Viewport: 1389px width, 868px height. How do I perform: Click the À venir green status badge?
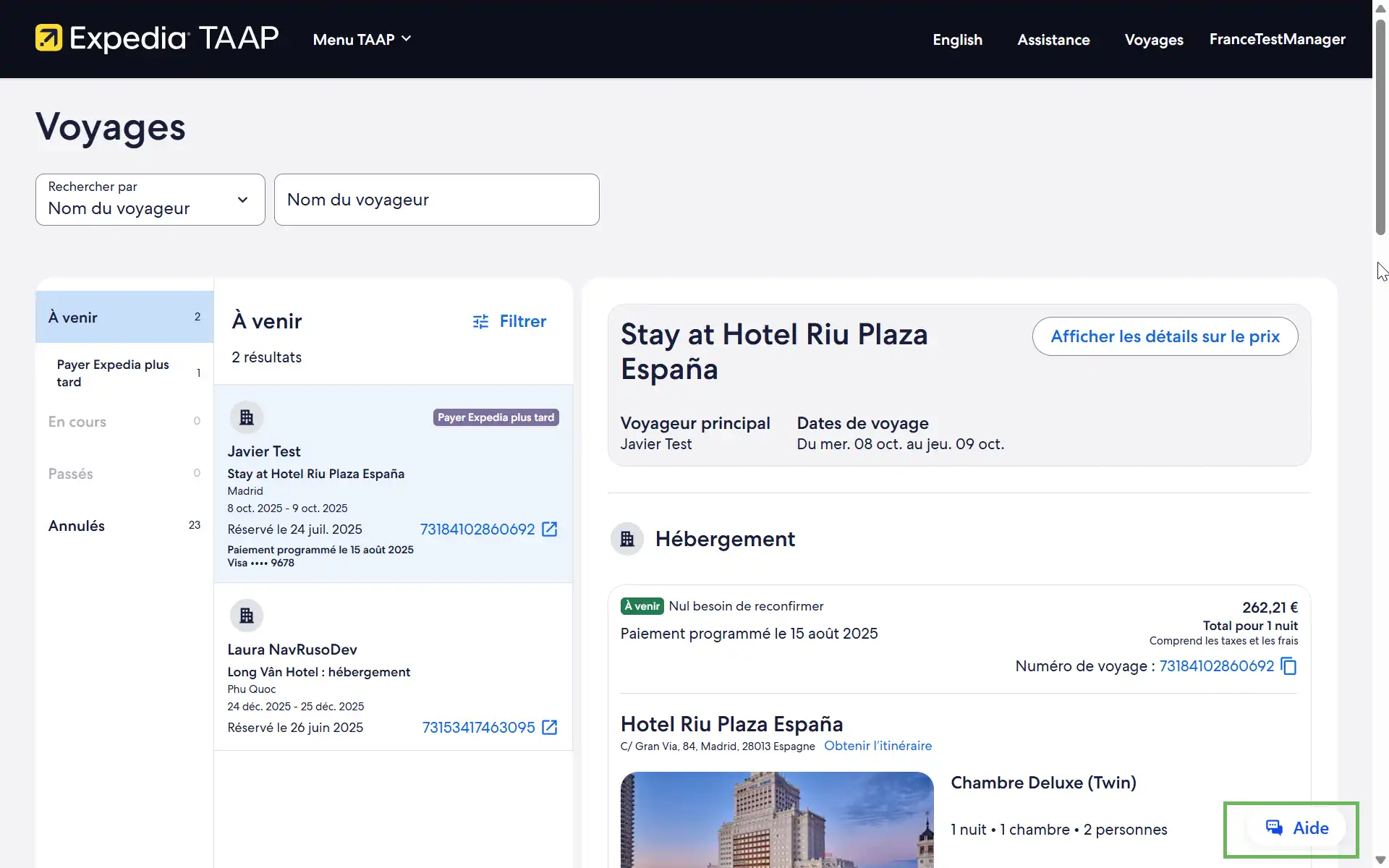pyautogui.click(x=642, y=606)
